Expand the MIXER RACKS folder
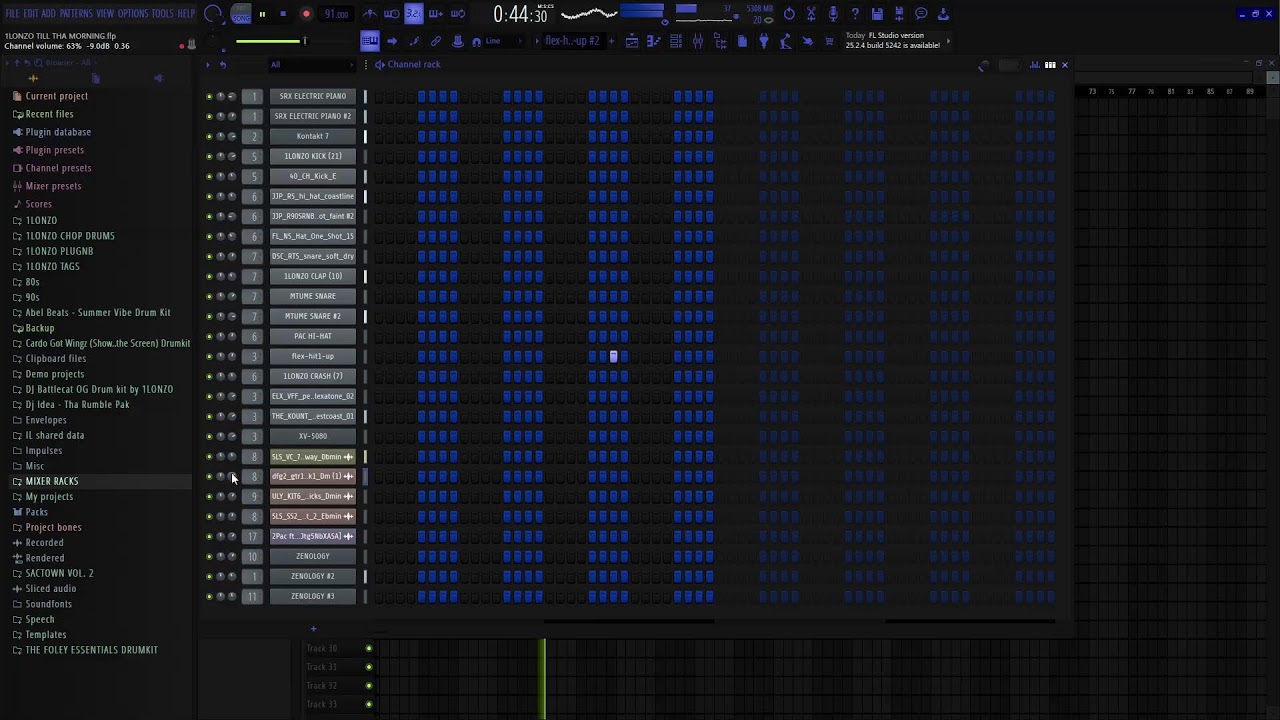Viewport: 1280px width, 720px height. tap(51, 481)
